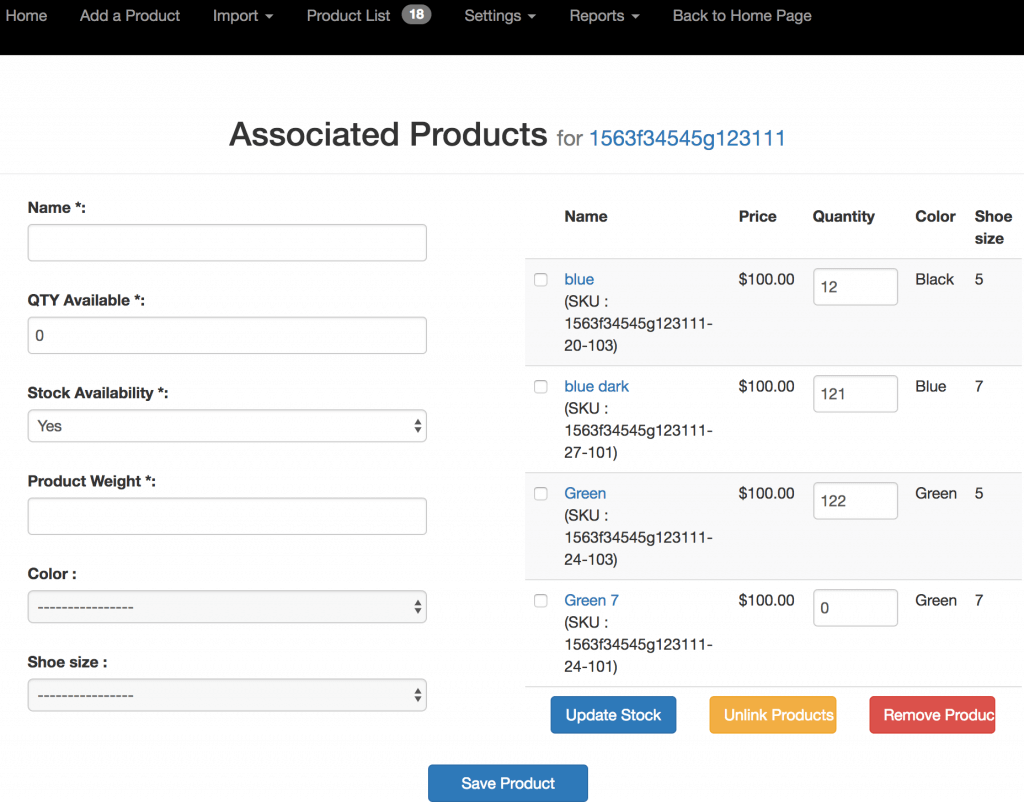This screenshot has width=1024, height=802.
Task: Click into the Name input field
Action: click(x=227, y=243)
